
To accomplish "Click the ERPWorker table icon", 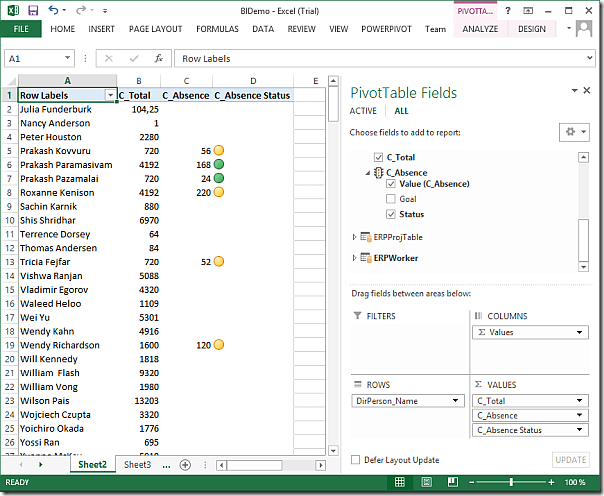I will click(x=365, y=258).
